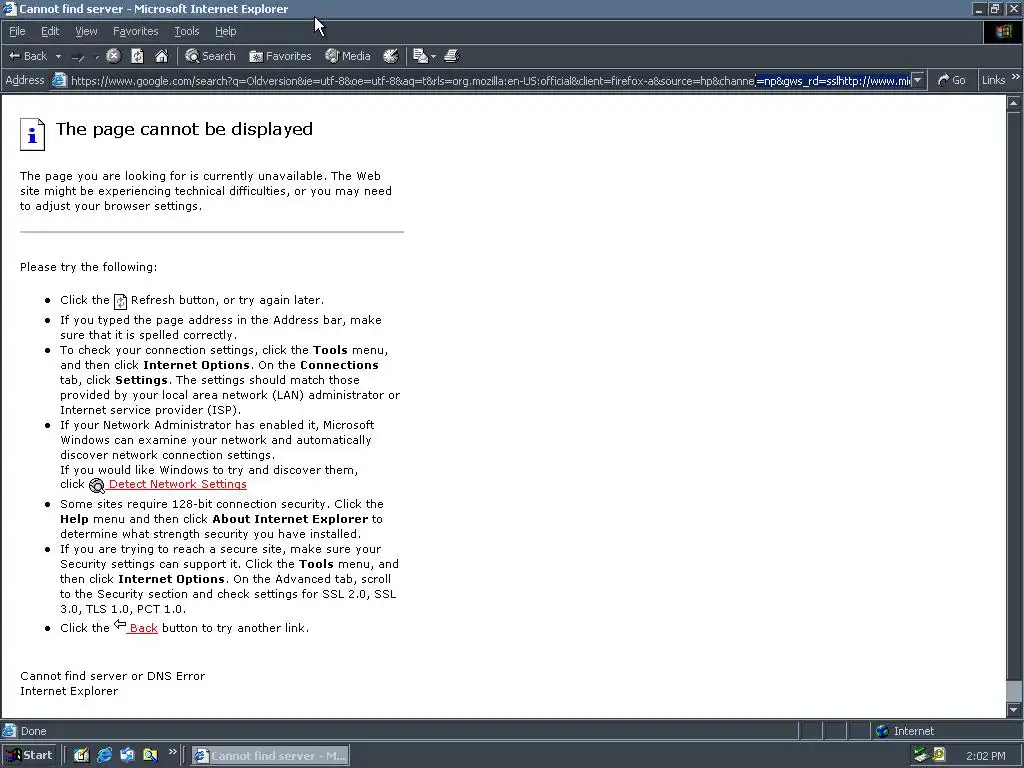Open the Back history dropdown arrow
Viewport: 1024px width, 768px height.
coord(58,57)
